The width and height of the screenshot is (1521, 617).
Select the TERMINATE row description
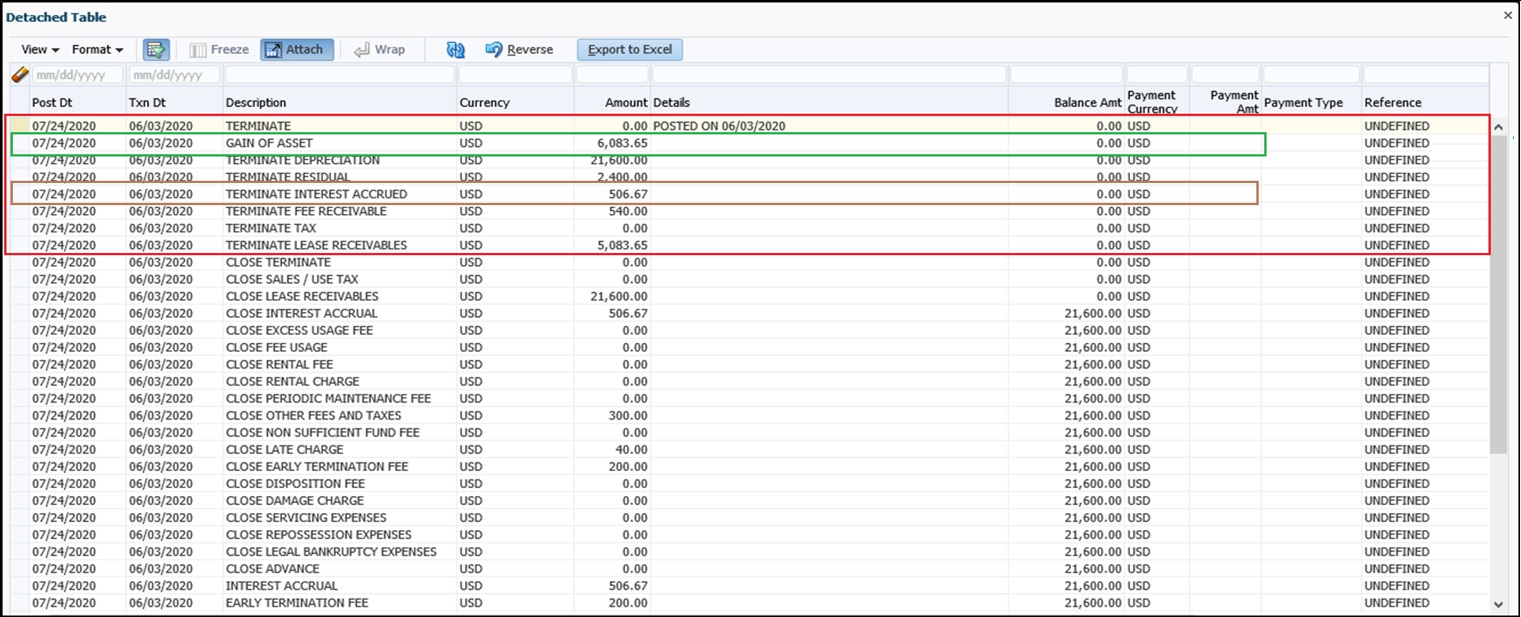point(258,126)
